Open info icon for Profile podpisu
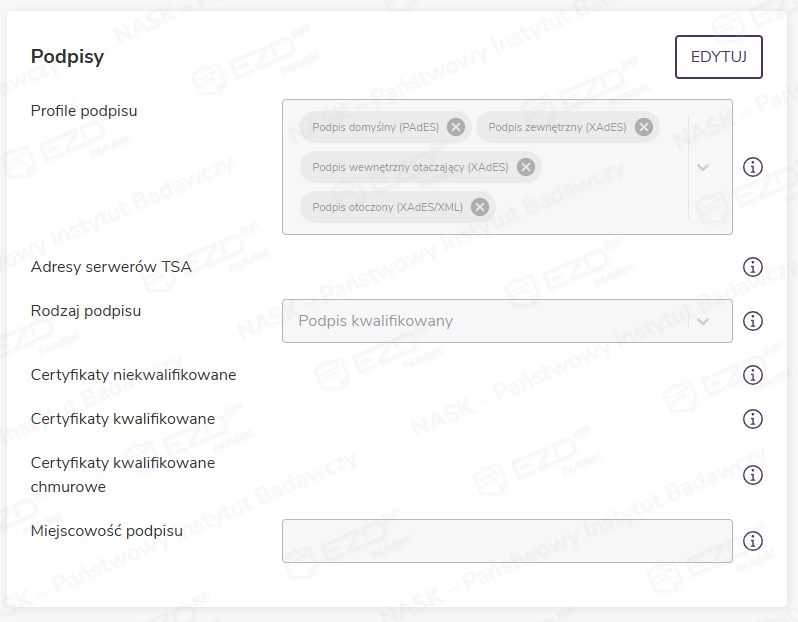The height and width of the screenshot is (622, 798). click(753, 167)
